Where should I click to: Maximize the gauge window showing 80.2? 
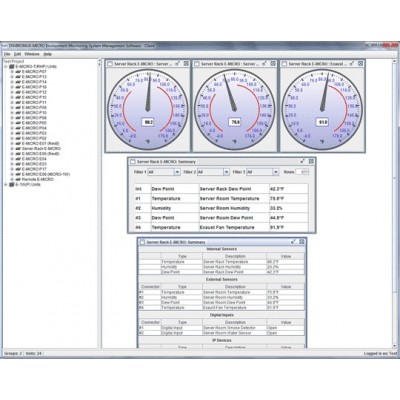point(177,63)
